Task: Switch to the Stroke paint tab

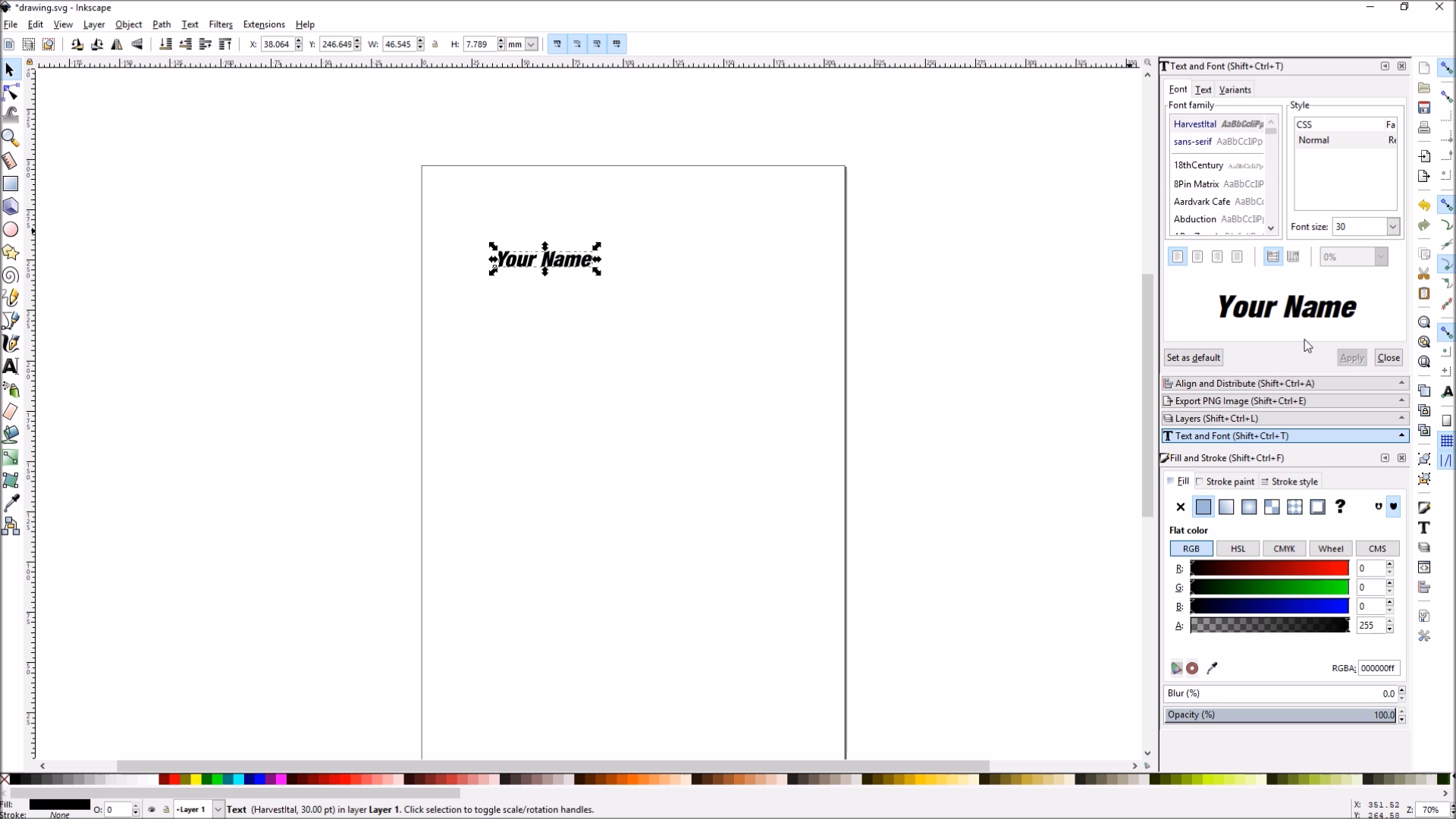Action: click(1225, 482)
